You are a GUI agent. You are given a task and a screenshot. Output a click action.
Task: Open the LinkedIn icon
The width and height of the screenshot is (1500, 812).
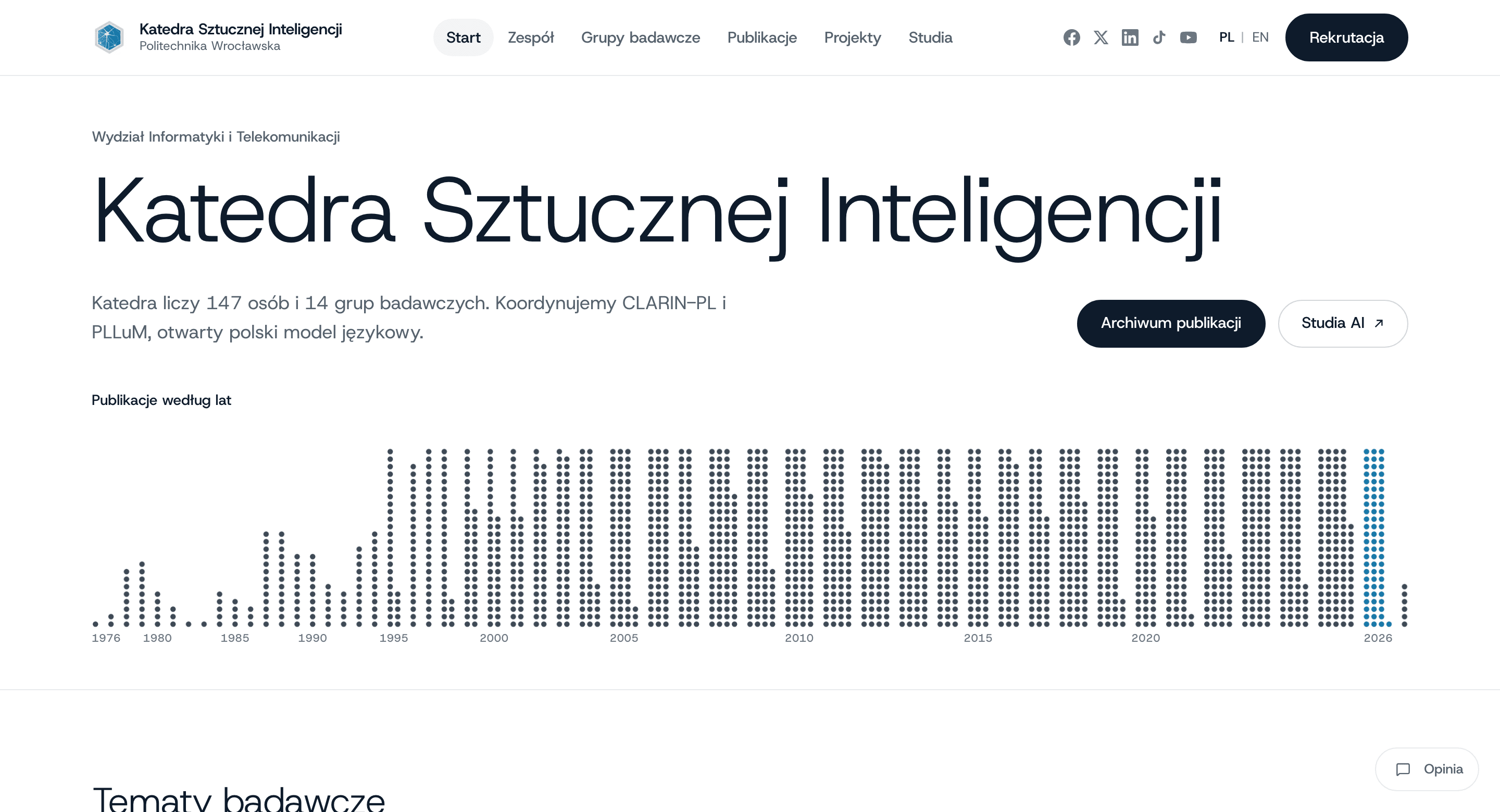[1130, 37]
